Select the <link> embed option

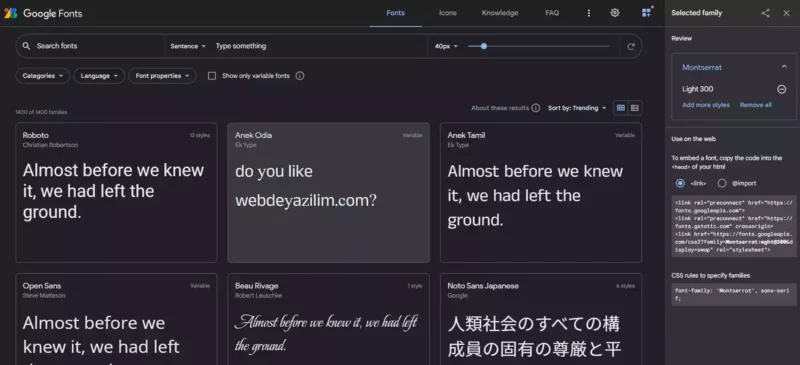(x=680, y=183)
